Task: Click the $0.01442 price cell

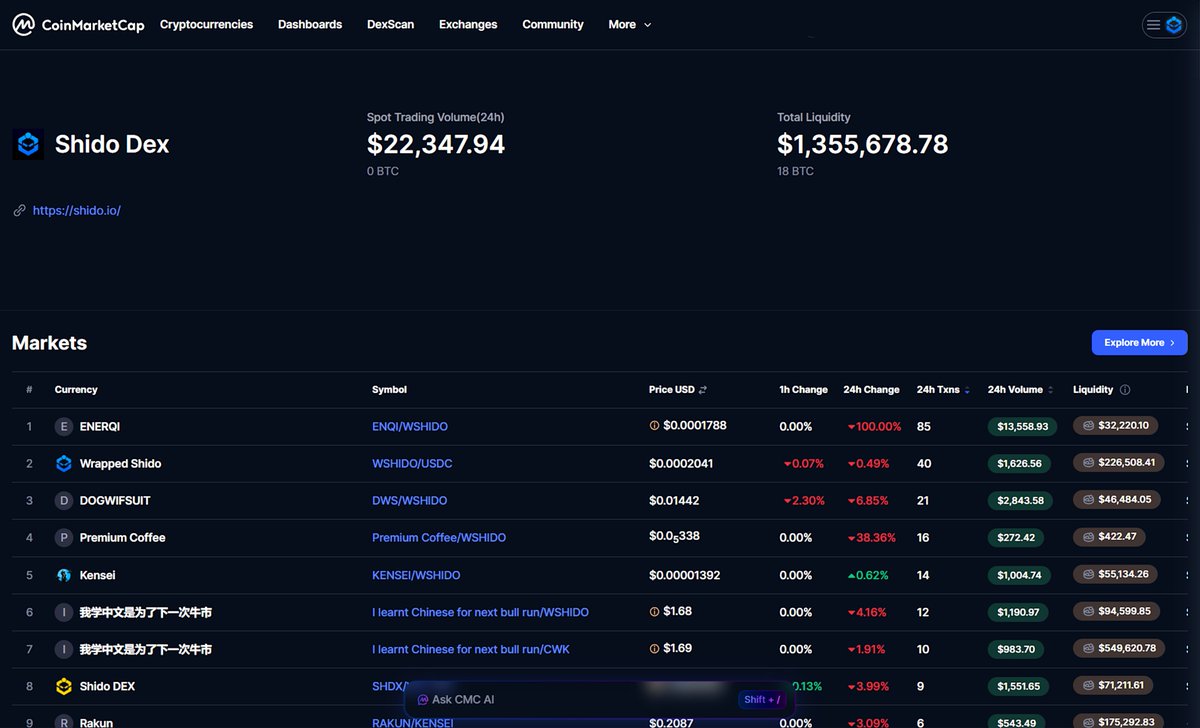Action: (674, 500)
